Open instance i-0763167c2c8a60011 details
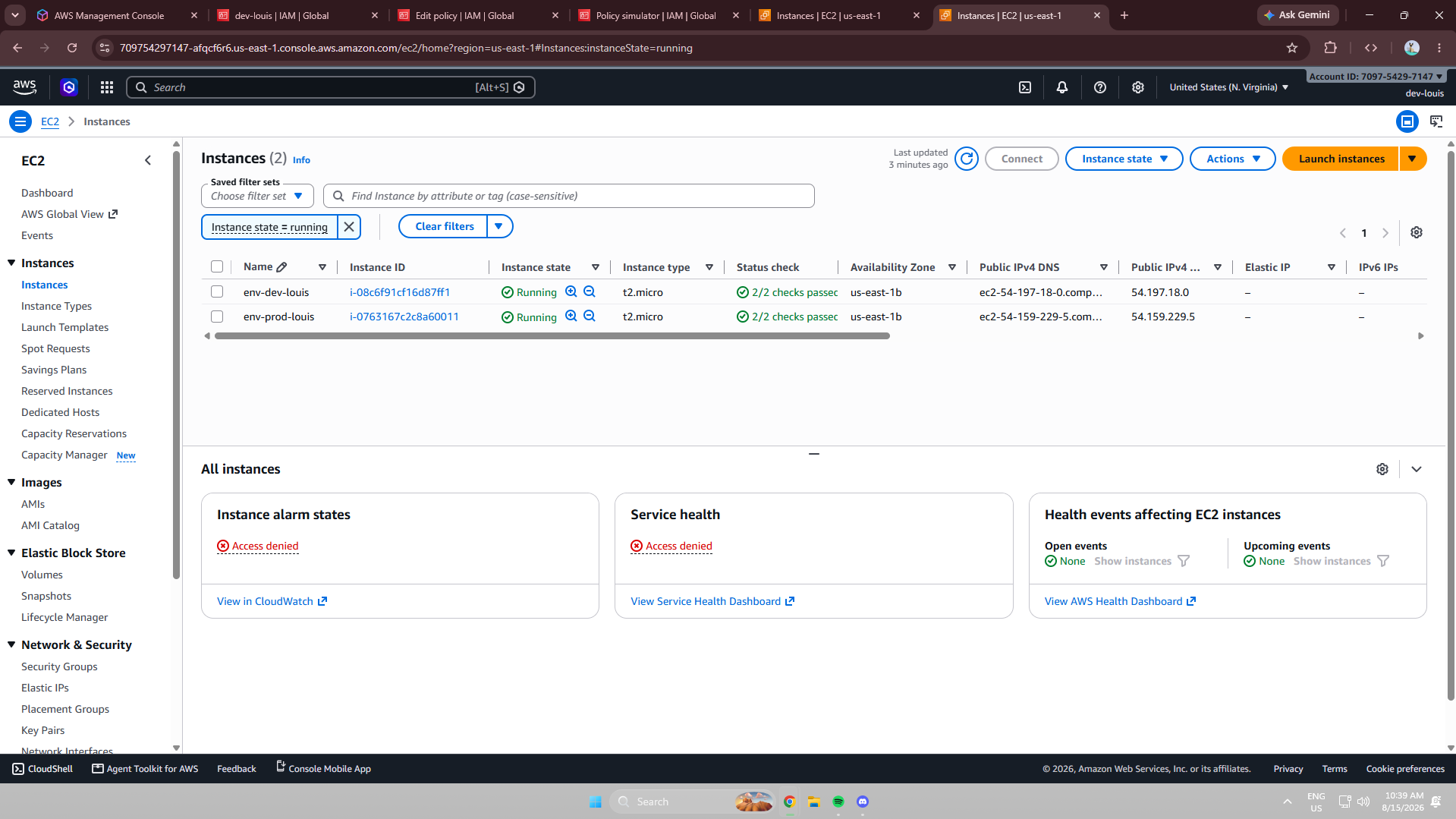Viewport: 1456px width, 819px height. click(404, 317)
